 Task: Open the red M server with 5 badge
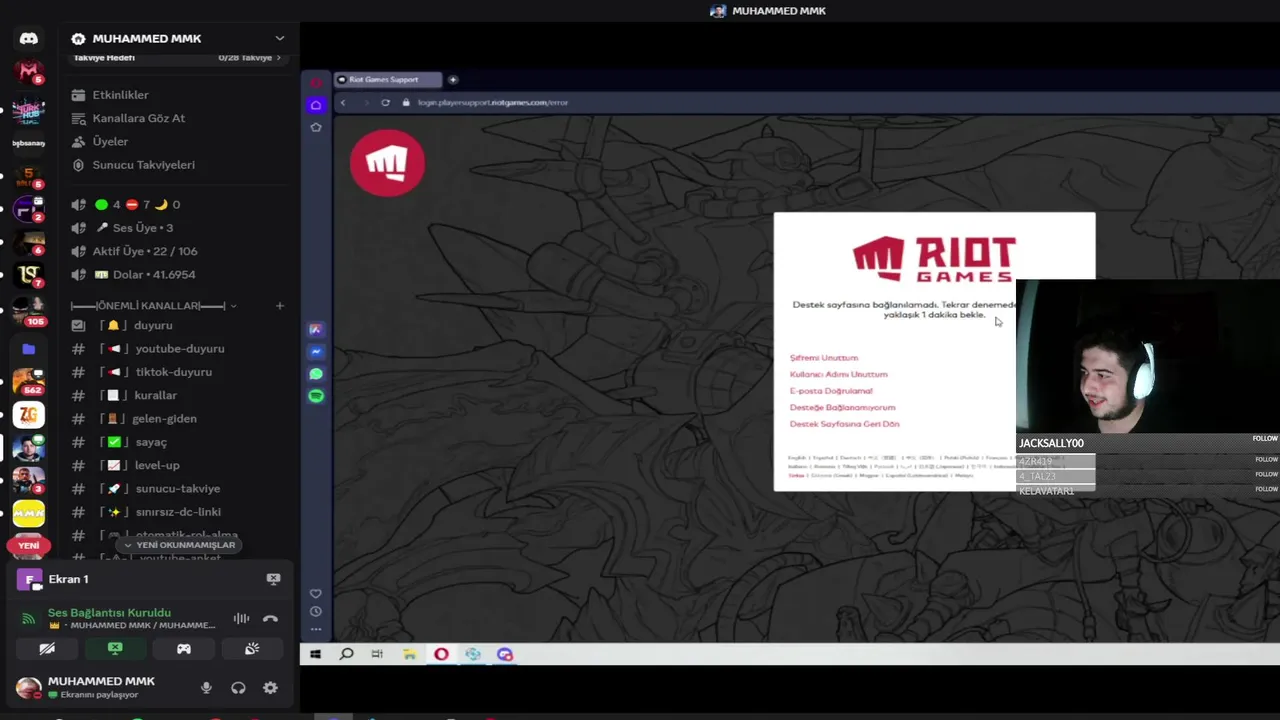click(x=28, y=72)
